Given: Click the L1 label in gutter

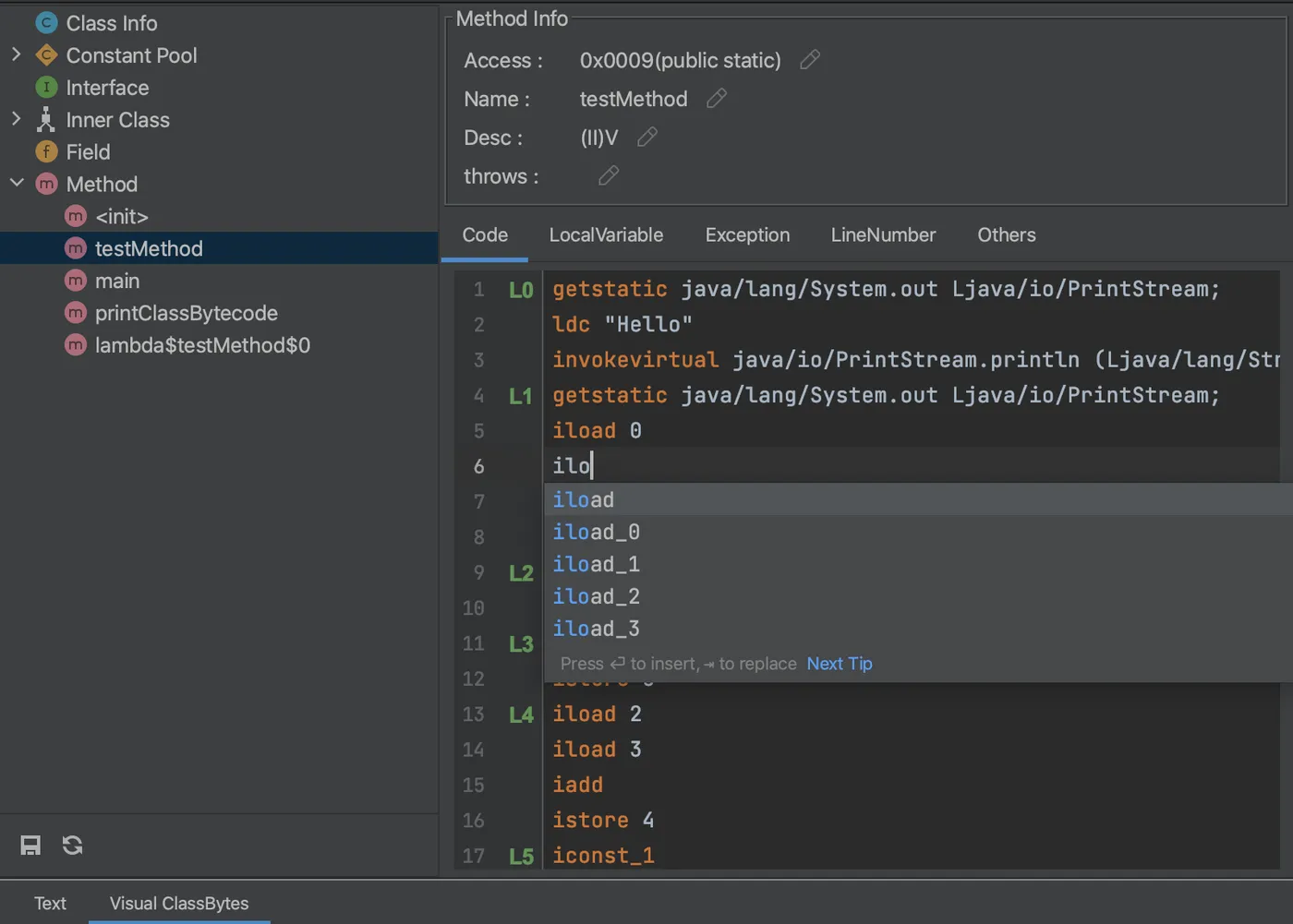Looking at the screenshot, I should 521,396.
